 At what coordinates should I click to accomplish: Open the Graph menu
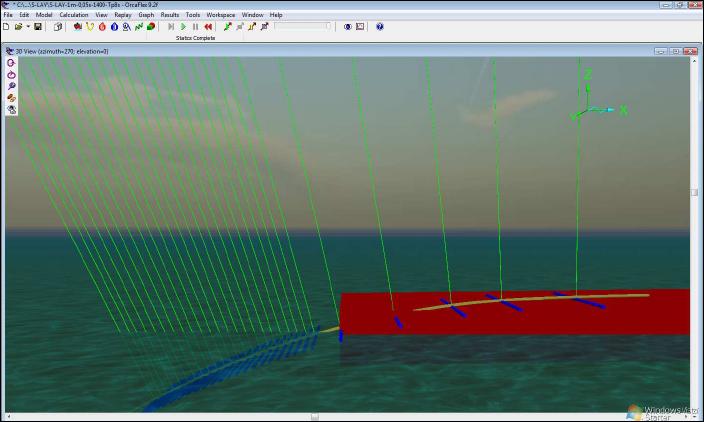point(146,16)
